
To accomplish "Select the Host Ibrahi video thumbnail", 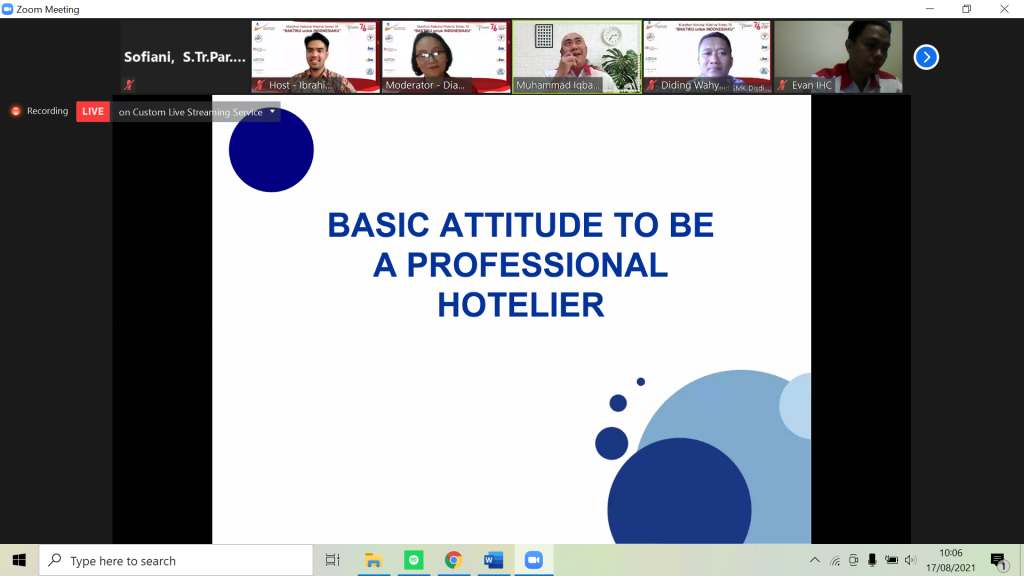I will [315, 57].
